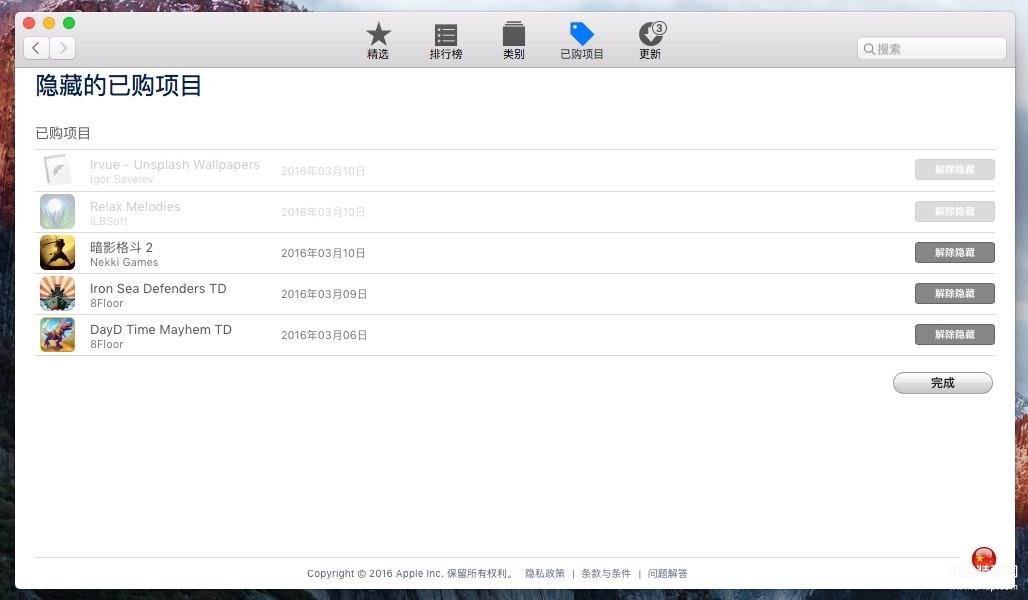Screen dimensions: 1028x600
Task: Click developer name Igor Savelev
Action: (121, 180)
